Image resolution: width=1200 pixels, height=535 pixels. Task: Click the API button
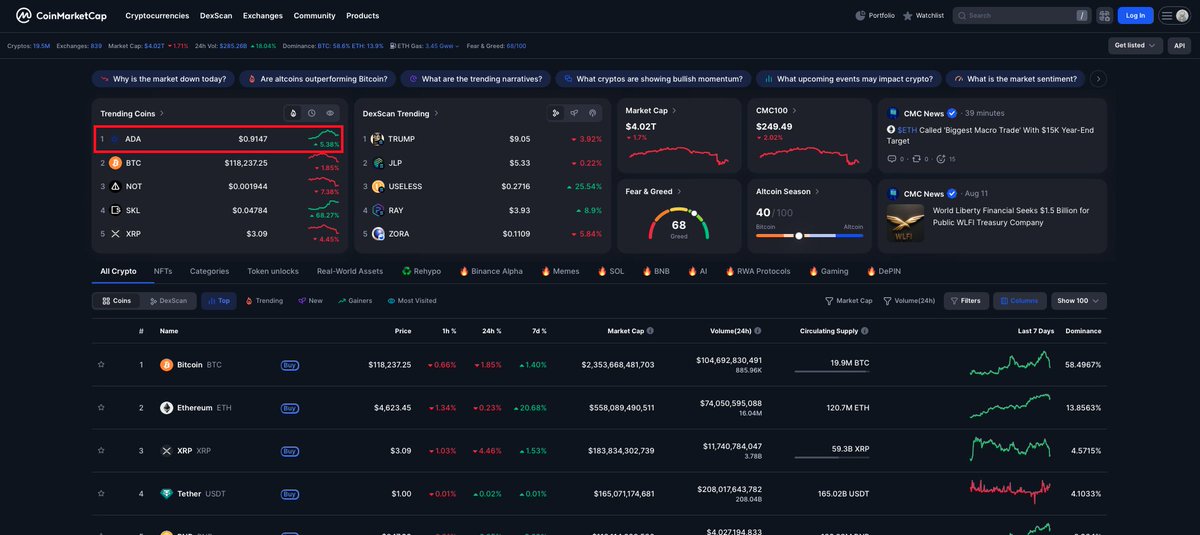pyautogui.click(x=1179, y=45)
